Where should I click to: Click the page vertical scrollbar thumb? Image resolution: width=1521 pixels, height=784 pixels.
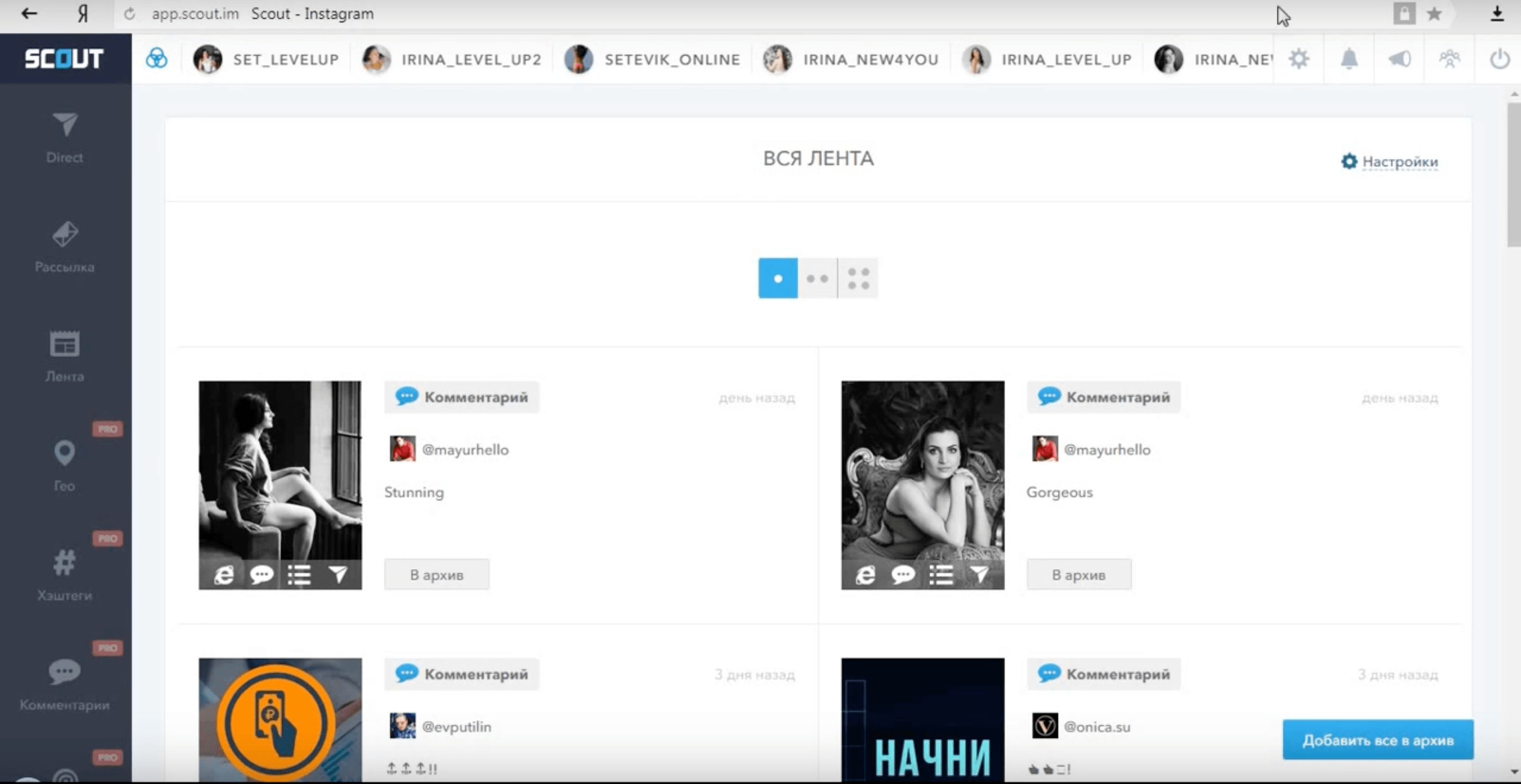[x=1514, y=175]
